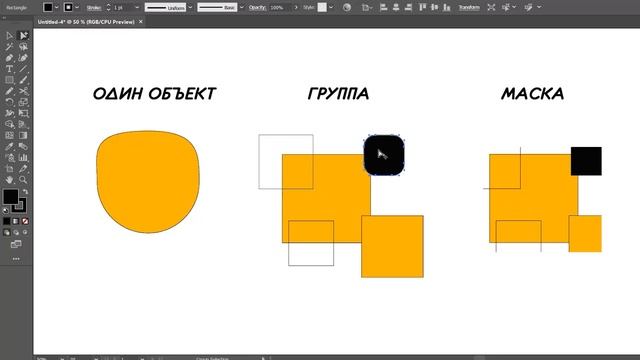Image resolution: width=640 pixels, height=360 pixels.
Task: Select the Column Graph tool
Action: pyautogui.click(x=23, y=158)
